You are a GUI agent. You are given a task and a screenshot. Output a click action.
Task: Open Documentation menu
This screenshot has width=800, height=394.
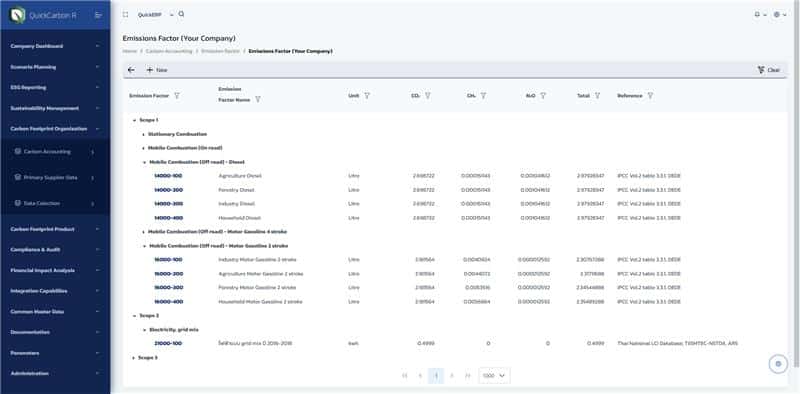55,332
